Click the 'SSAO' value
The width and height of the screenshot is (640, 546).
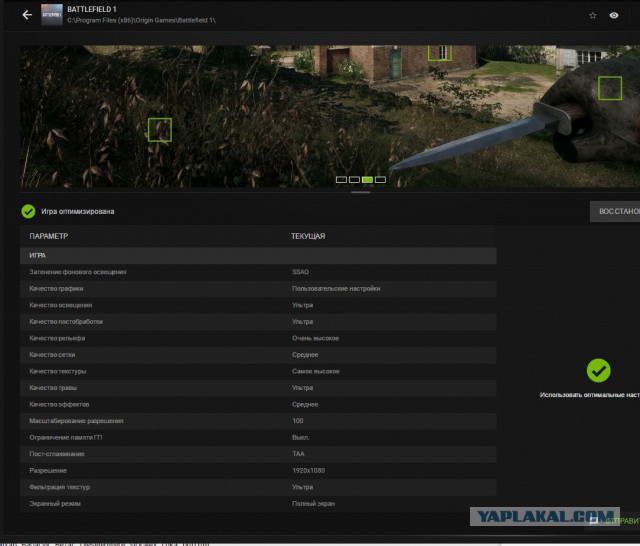[x=300, y=272]
